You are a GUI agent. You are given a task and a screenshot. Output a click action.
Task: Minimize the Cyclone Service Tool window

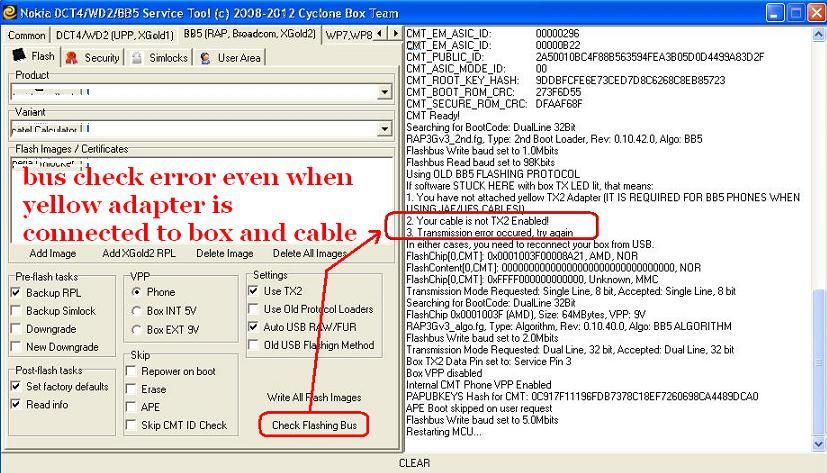point(775,13)
